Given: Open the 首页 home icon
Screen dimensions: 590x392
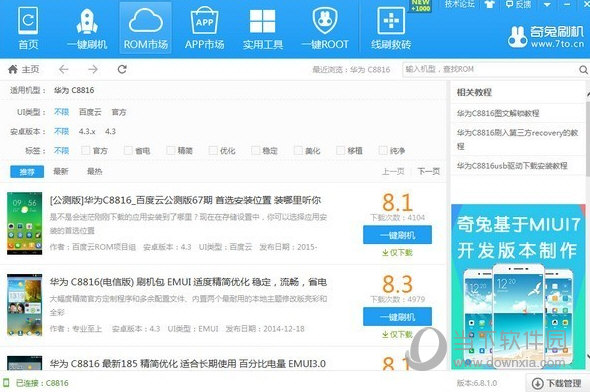Looking at the screenshot, I should [x=28, y=28].
